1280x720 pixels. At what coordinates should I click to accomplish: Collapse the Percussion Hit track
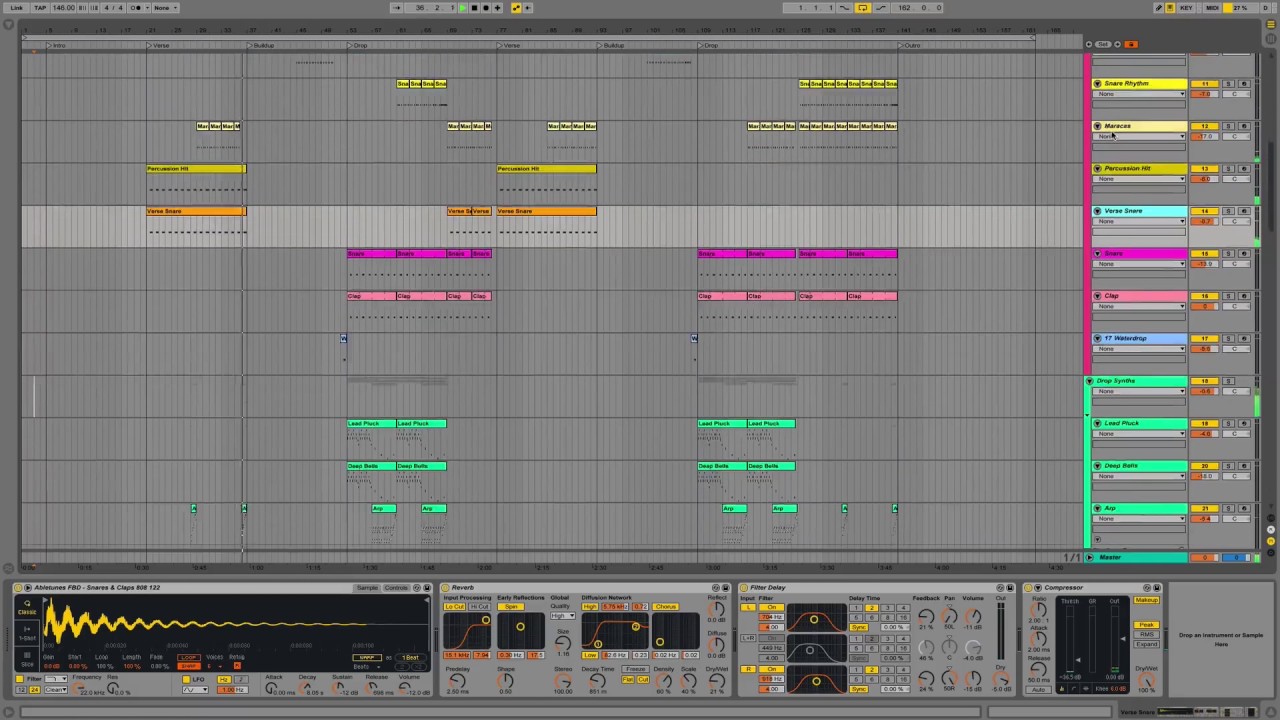1097,169
